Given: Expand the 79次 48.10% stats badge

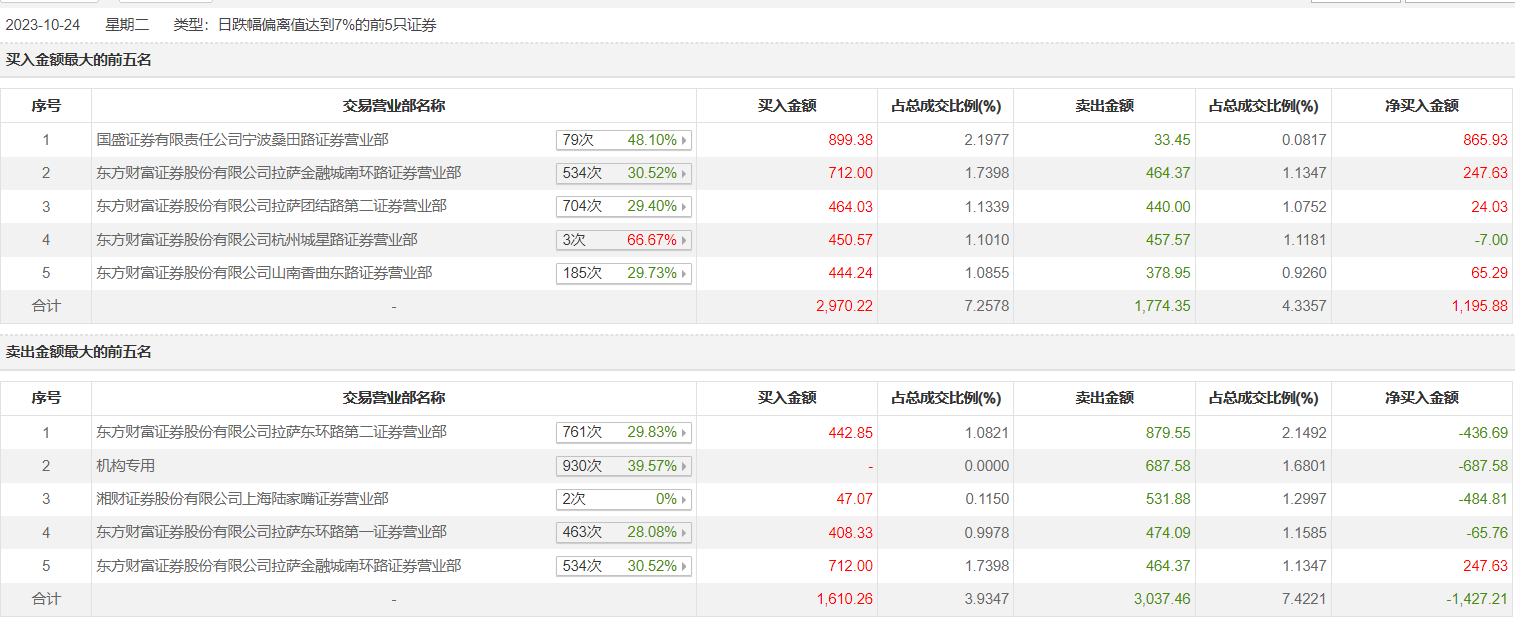Looking at the screenshot, I should tap(624, 140).
